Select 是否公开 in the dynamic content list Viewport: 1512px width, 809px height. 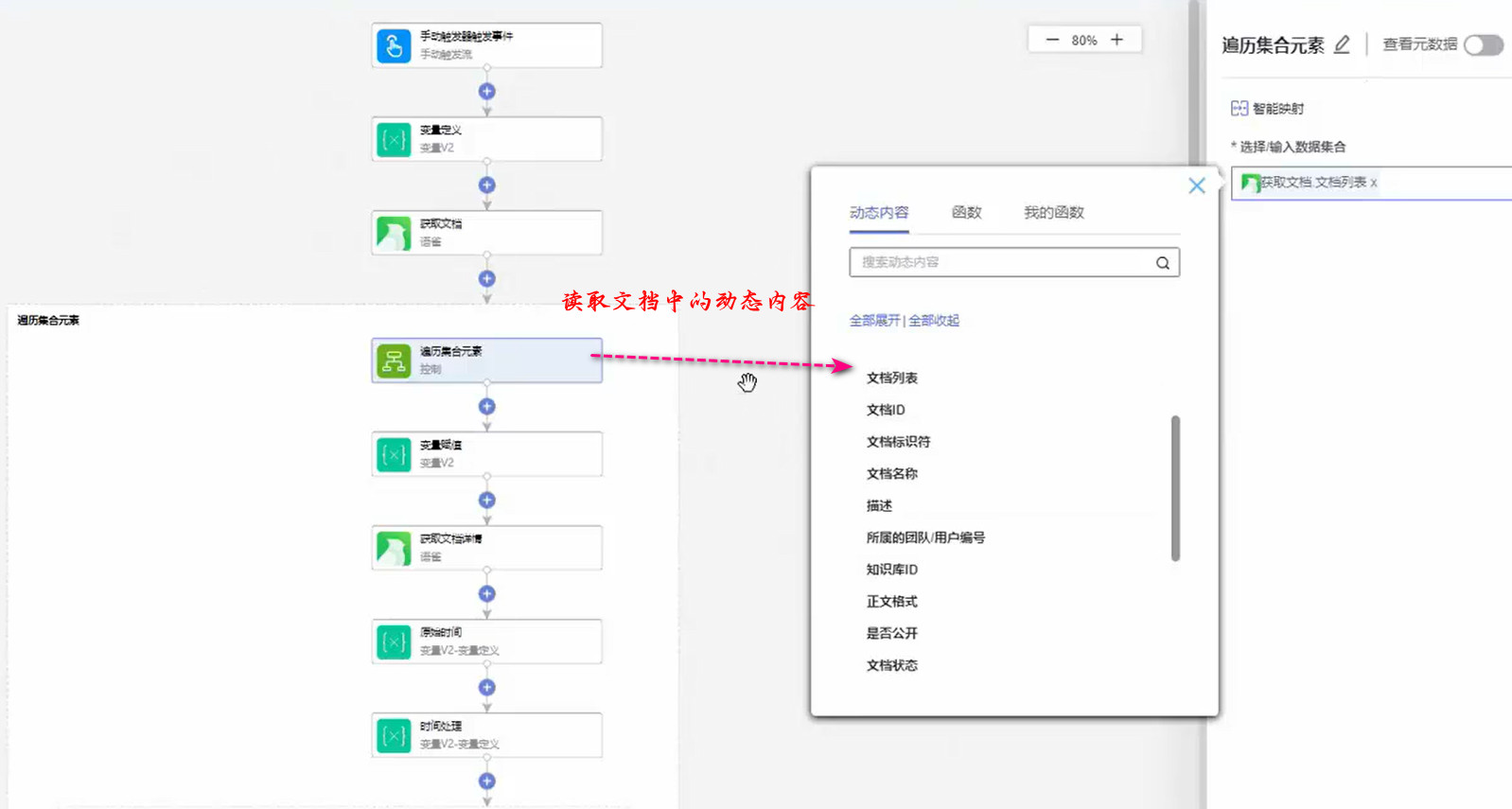click(892, 634)
